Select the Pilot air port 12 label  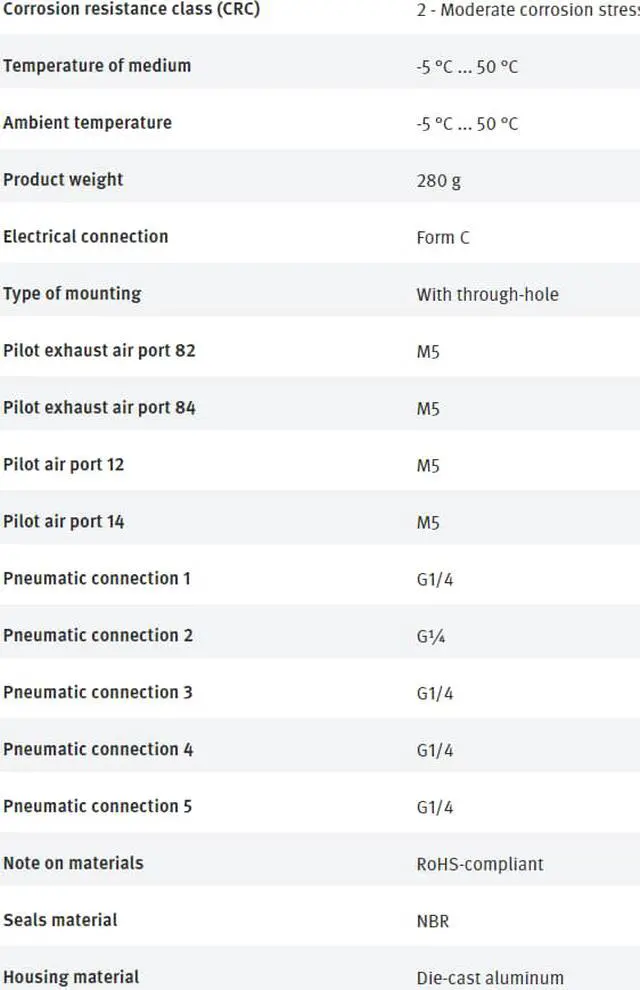coord(64,465)
